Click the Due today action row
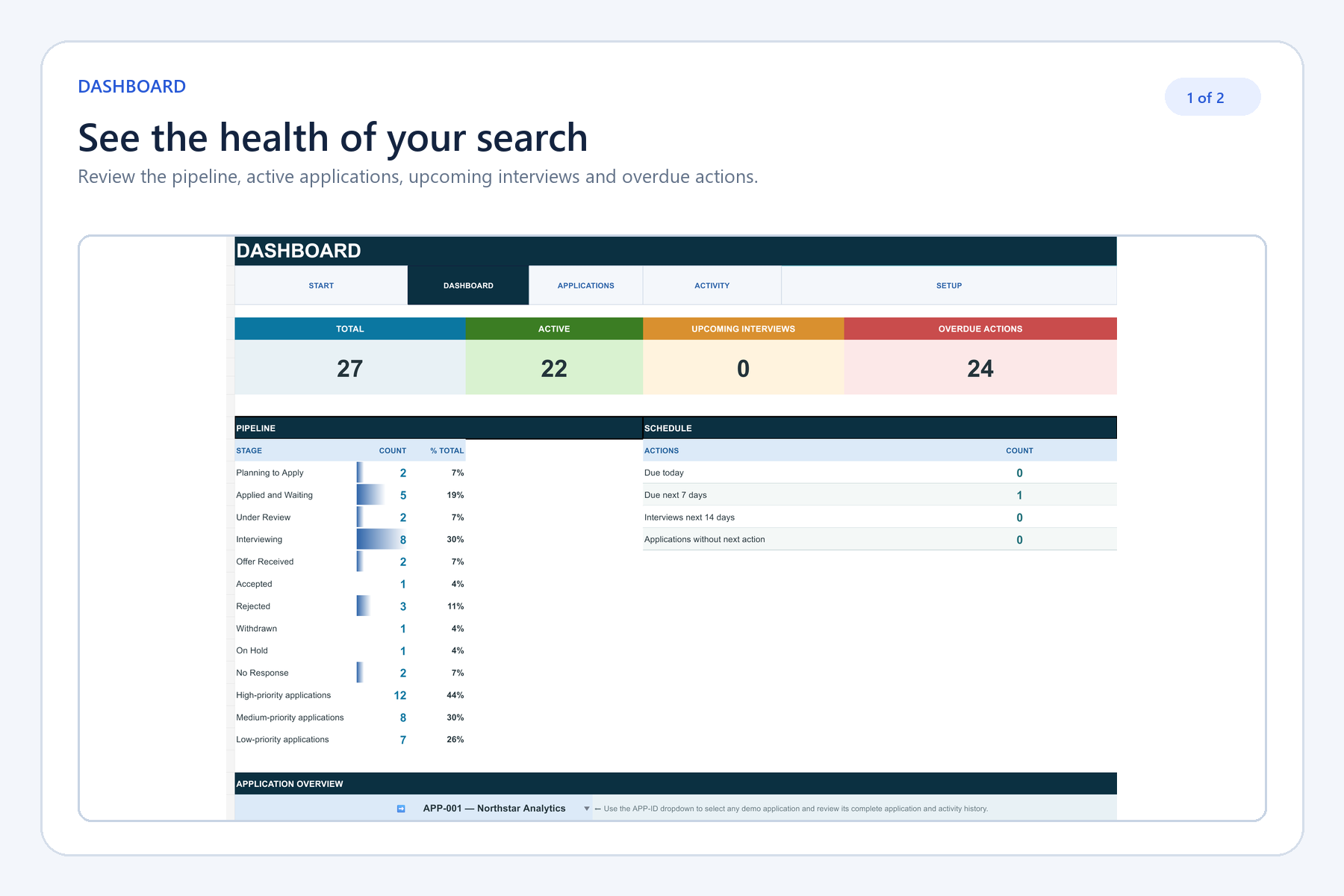This screenshot has height=896, width=1344. click(880, 473)
